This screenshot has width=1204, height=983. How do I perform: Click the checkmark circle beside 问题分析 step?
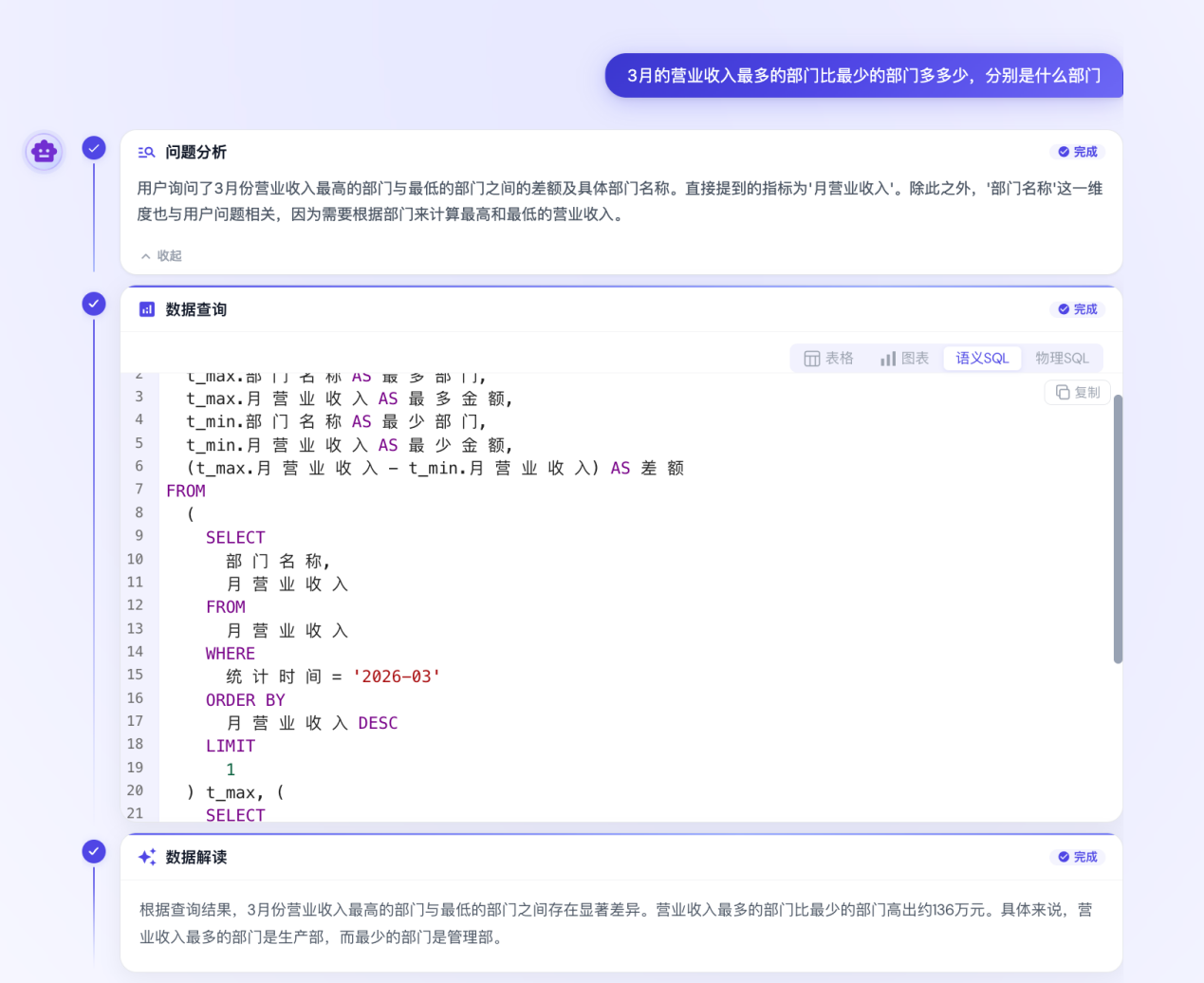tap(94, 148)
